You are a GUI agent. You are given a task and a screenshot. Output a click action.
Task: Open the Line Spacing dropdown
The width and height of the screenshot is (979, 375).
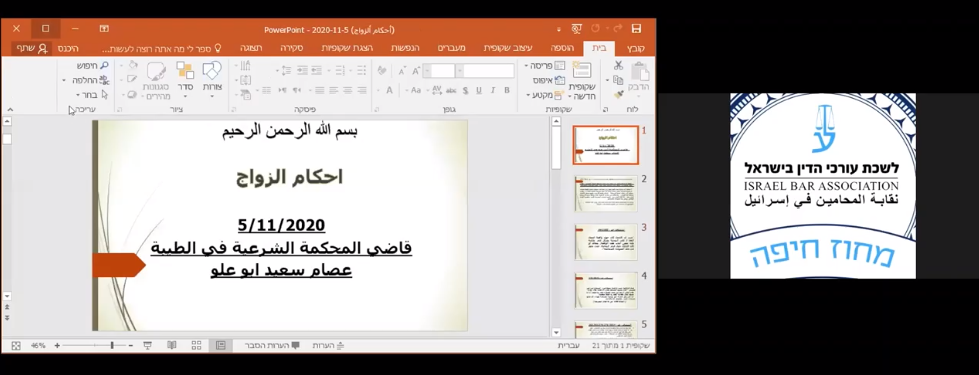click(283, 71)
